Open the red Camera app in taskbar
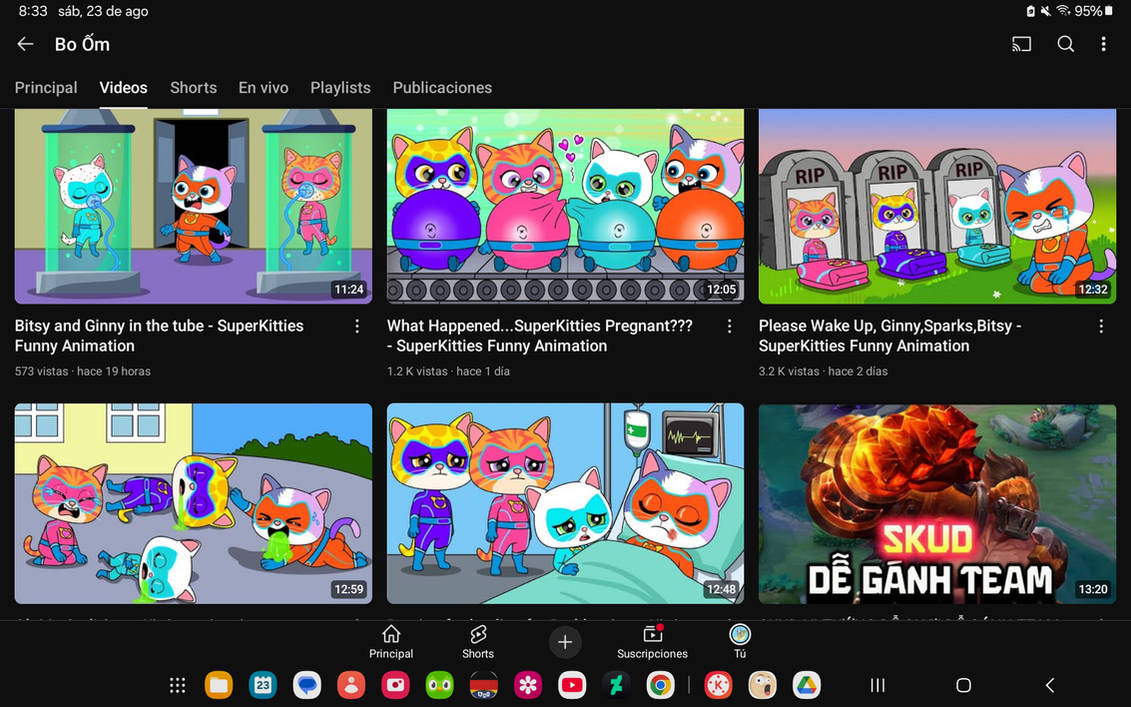The height and width of the screenshot is (707, 1131). click(395, 685)
